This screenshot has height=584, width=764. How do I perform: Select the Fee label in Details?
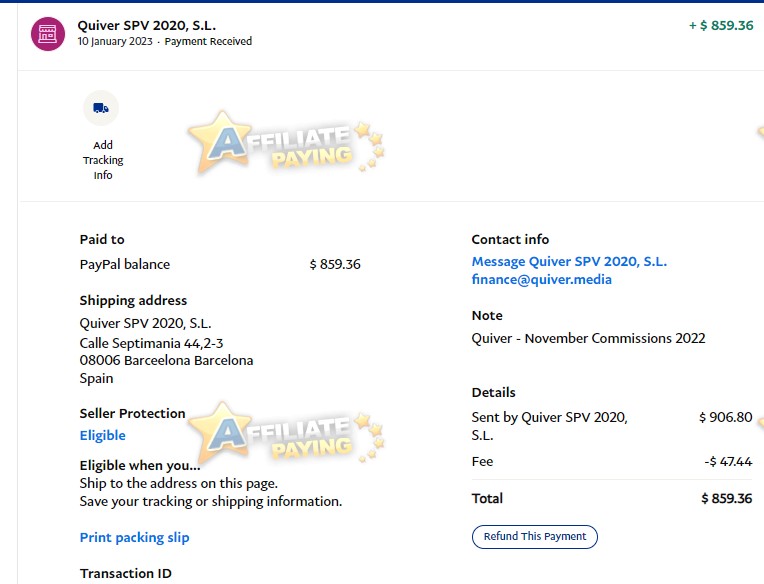(x=482, y=462)
